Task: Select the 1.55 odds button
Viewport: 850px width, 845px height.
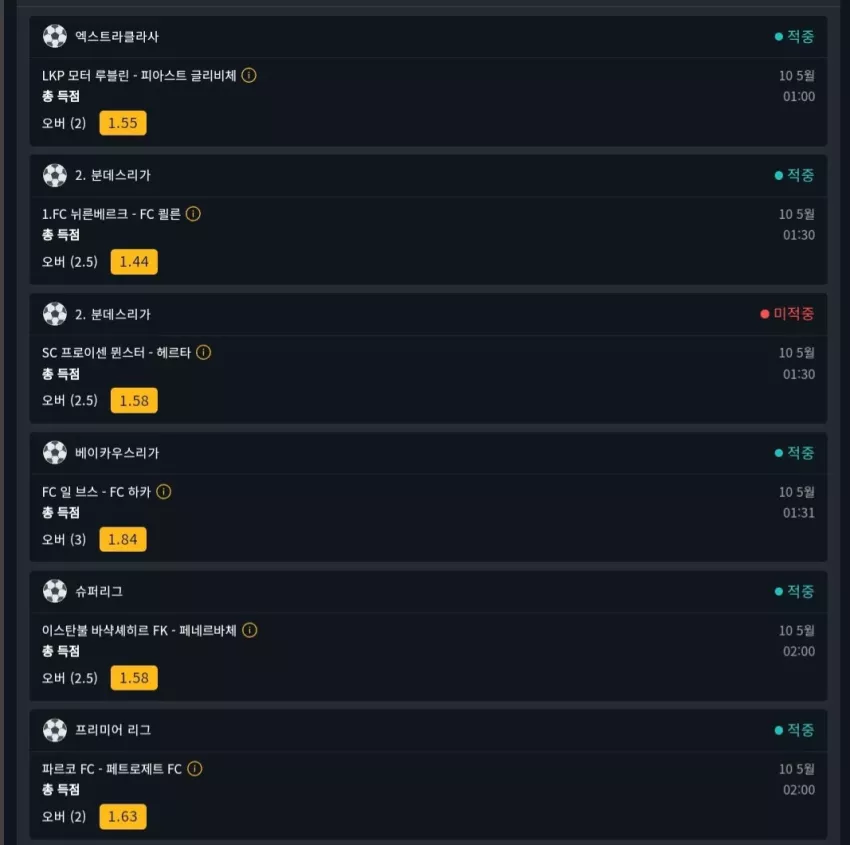Action: [x=123, y=123]
